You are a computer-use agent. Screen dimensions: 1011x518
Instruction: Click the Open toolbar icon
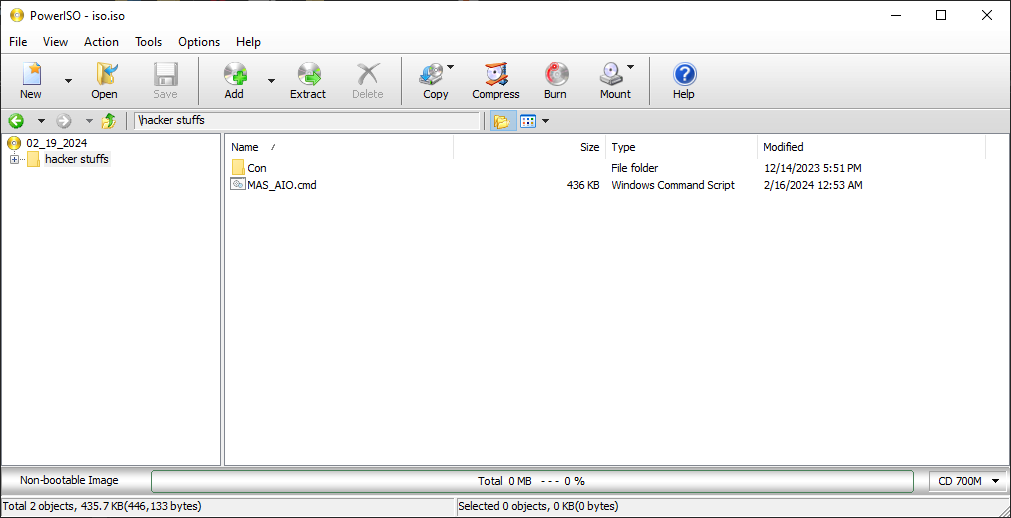(x=104, y=81)
